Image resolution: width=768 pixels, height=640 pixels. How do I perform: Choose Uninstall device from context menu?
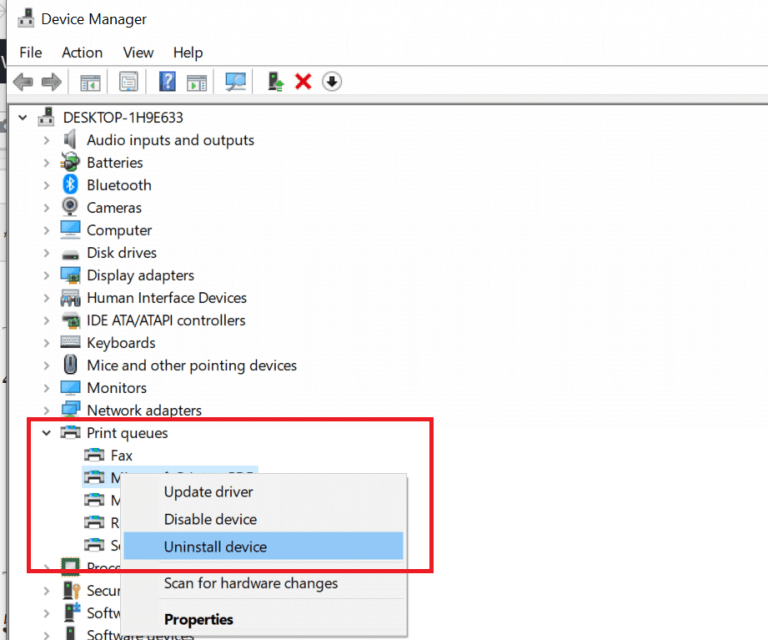[215, 547]
